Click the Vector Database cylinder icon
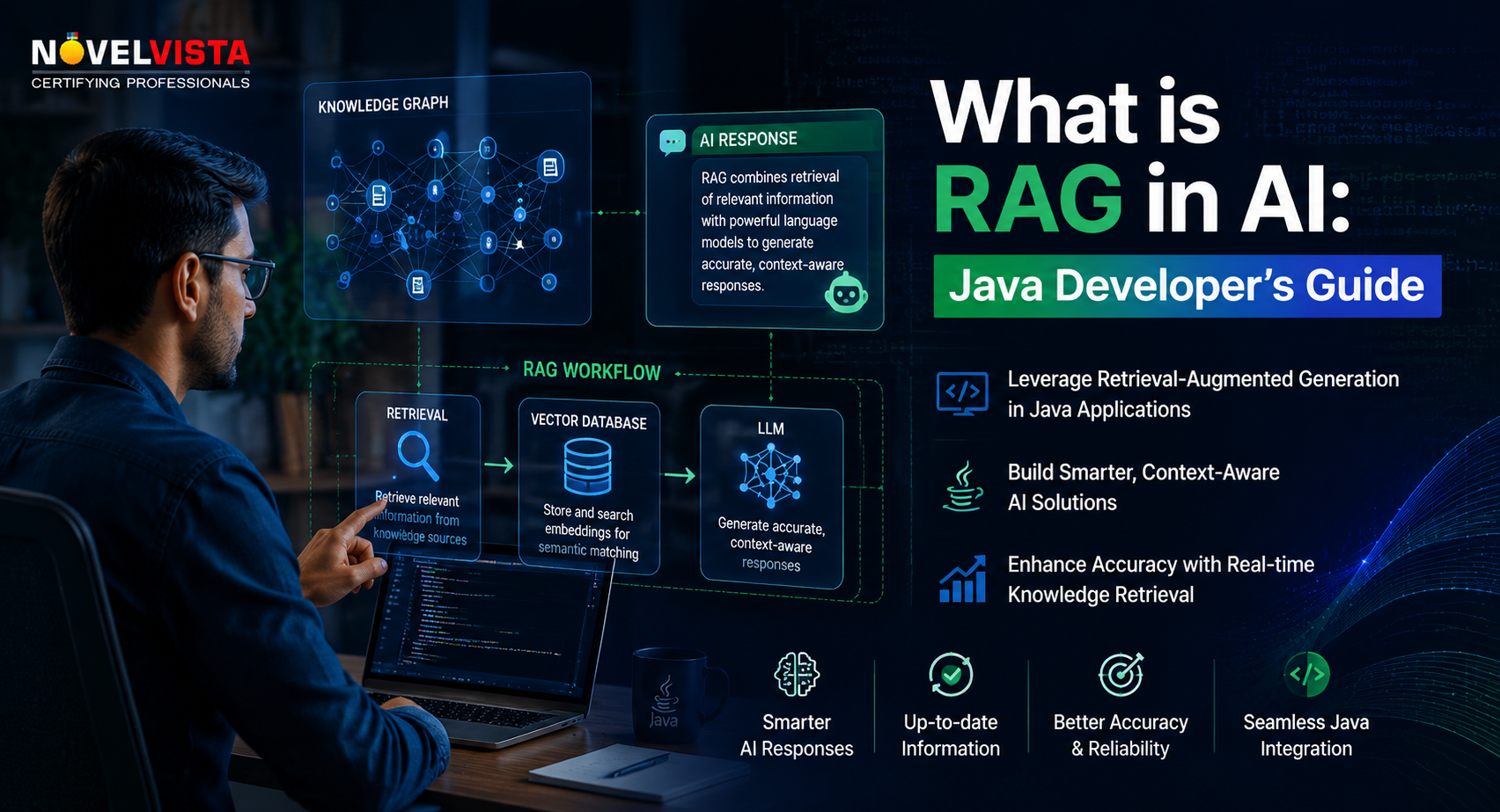The width and height of the screenshot is (1500, 812). (588, 467)
